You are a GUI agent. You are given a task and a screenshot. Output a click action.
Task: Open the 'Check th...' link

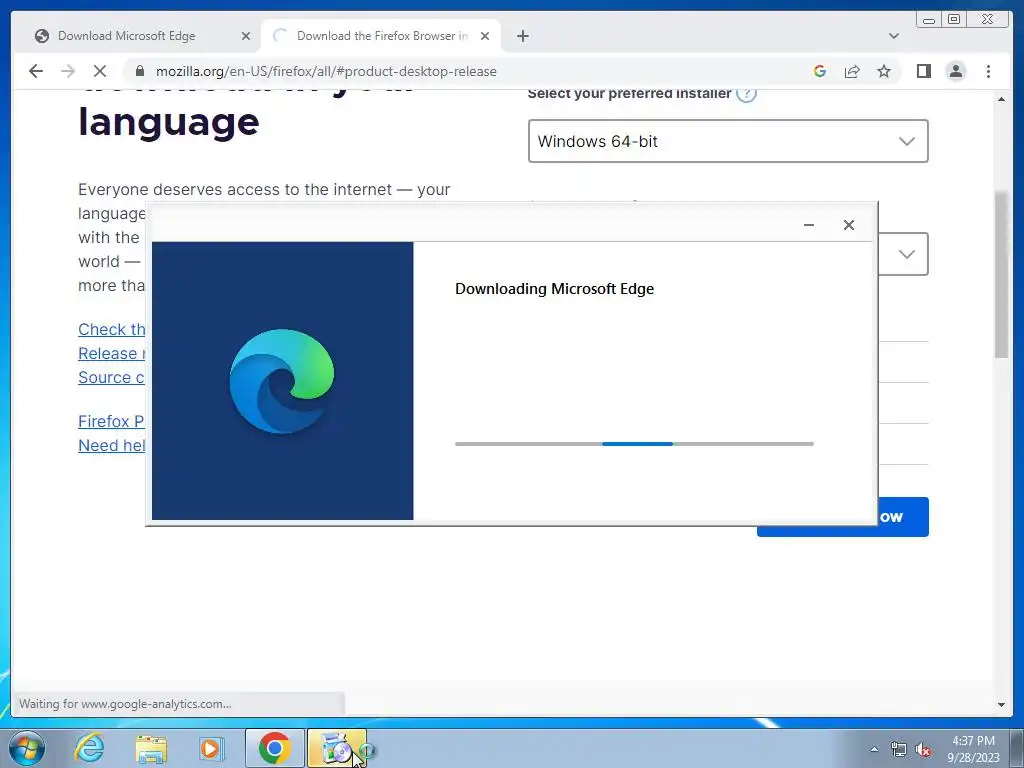[x=112, y=329]
